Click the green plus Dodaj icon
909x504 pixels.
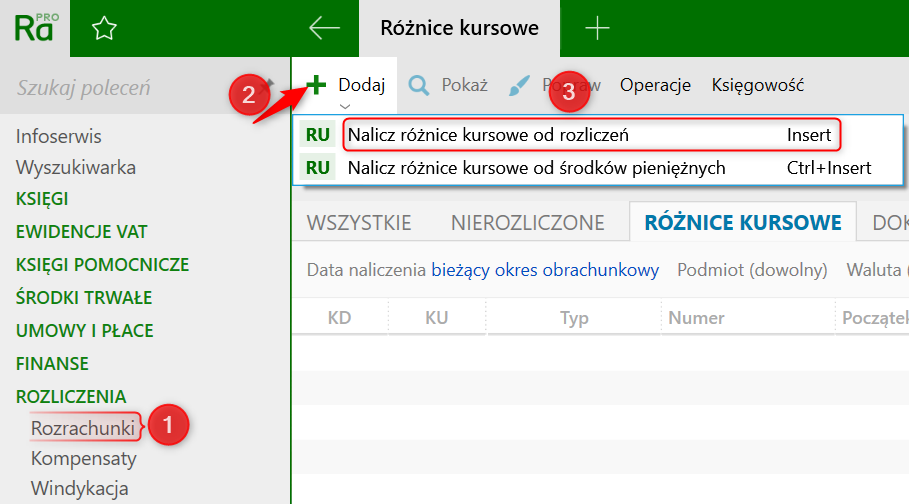[316, 85]
